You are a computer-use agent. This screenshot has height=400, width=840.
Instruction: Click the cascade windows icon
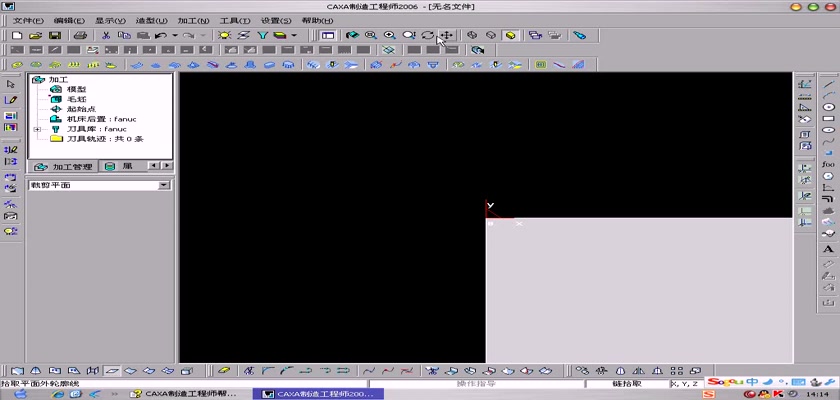tap(535, 35)
